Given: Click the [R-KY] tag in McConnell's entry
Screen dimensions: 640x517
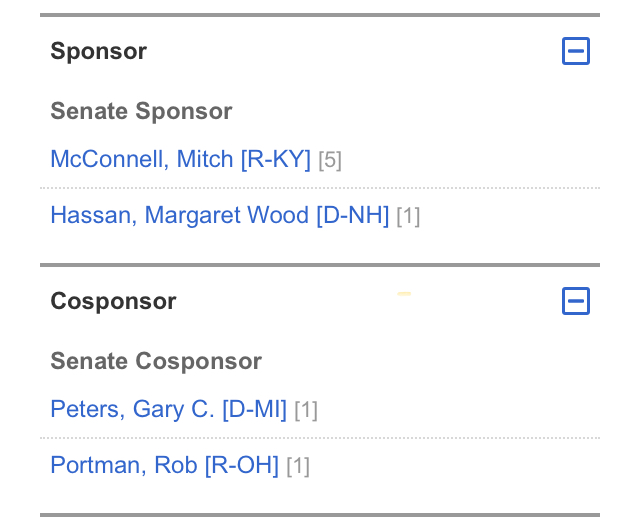Looking at the screenshot, I should tap(276, 159).
